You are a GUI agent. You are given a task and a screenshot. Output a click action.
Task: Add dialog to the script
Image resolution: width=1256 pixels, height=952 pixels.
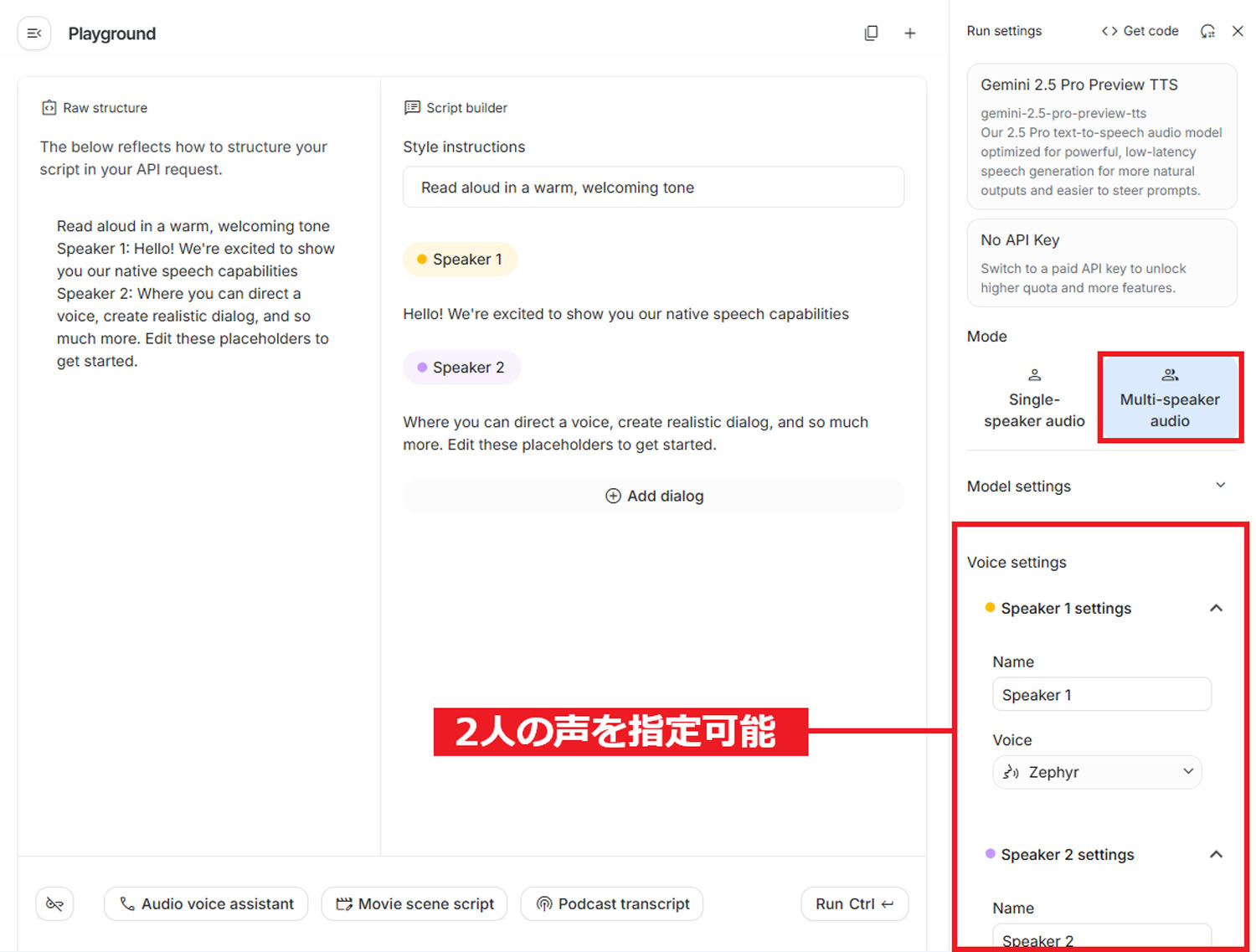click(x=653, y=495)
